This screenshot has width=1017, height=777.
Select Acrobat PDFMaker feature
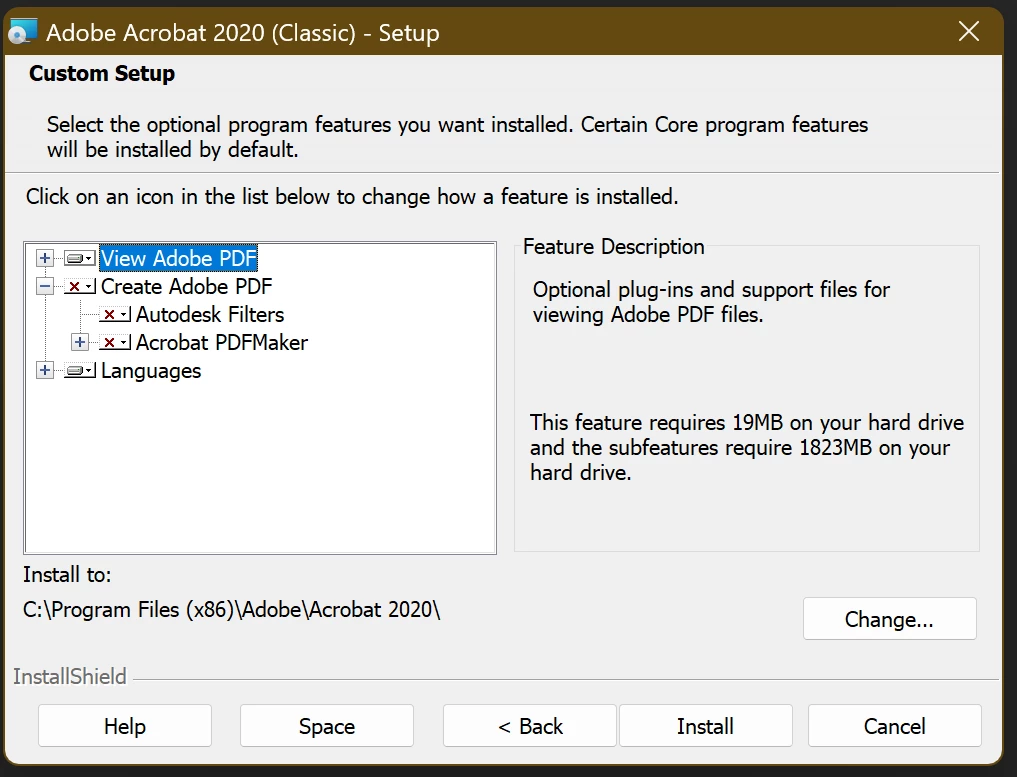click(x=222, y=342)
